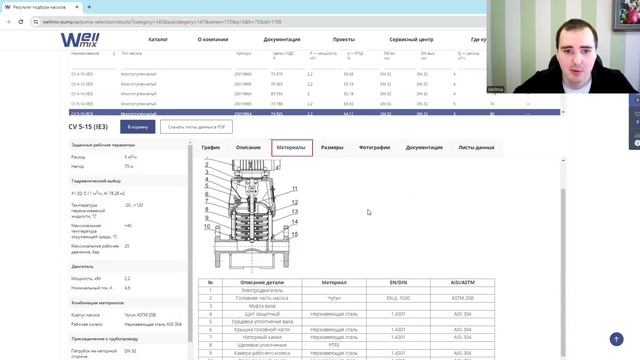Click the materials panel scrollbar
640x360 pixels.
point(563,271)
